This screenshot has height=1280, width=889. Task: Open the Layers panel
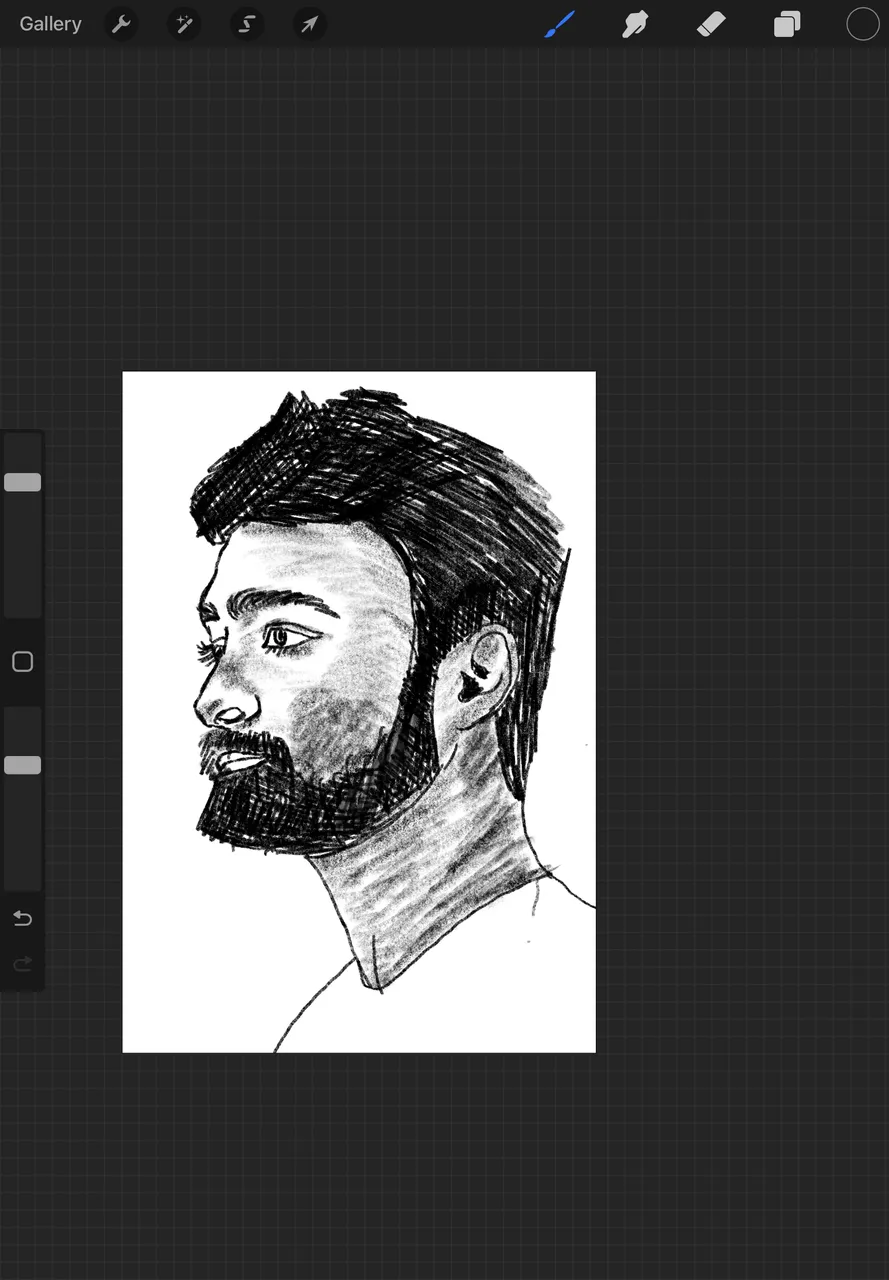(x=787, y=24)
